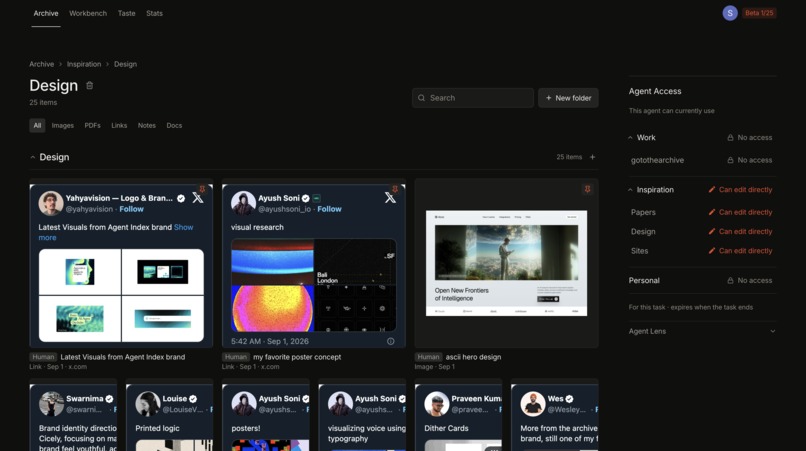Open the Printed logic post
Screen dimensions: 806x451
coord(170,417)
